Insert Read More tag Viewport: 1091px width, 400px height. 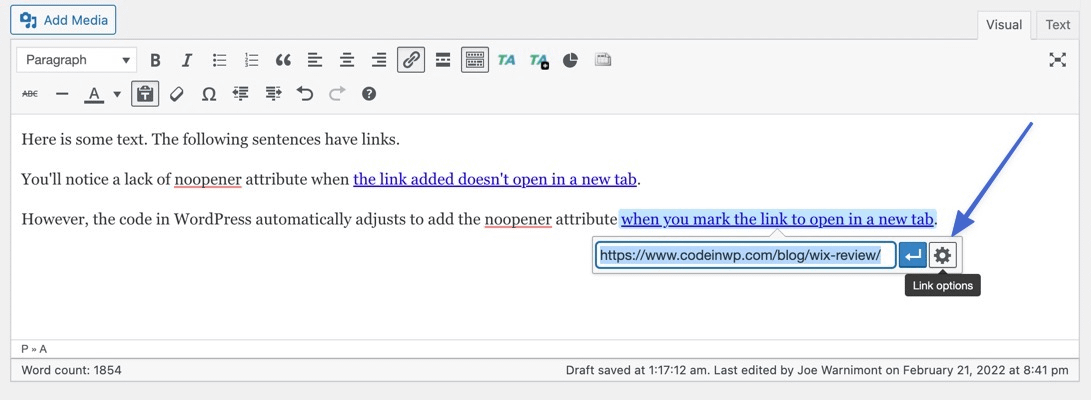click(x=443, y=61)
